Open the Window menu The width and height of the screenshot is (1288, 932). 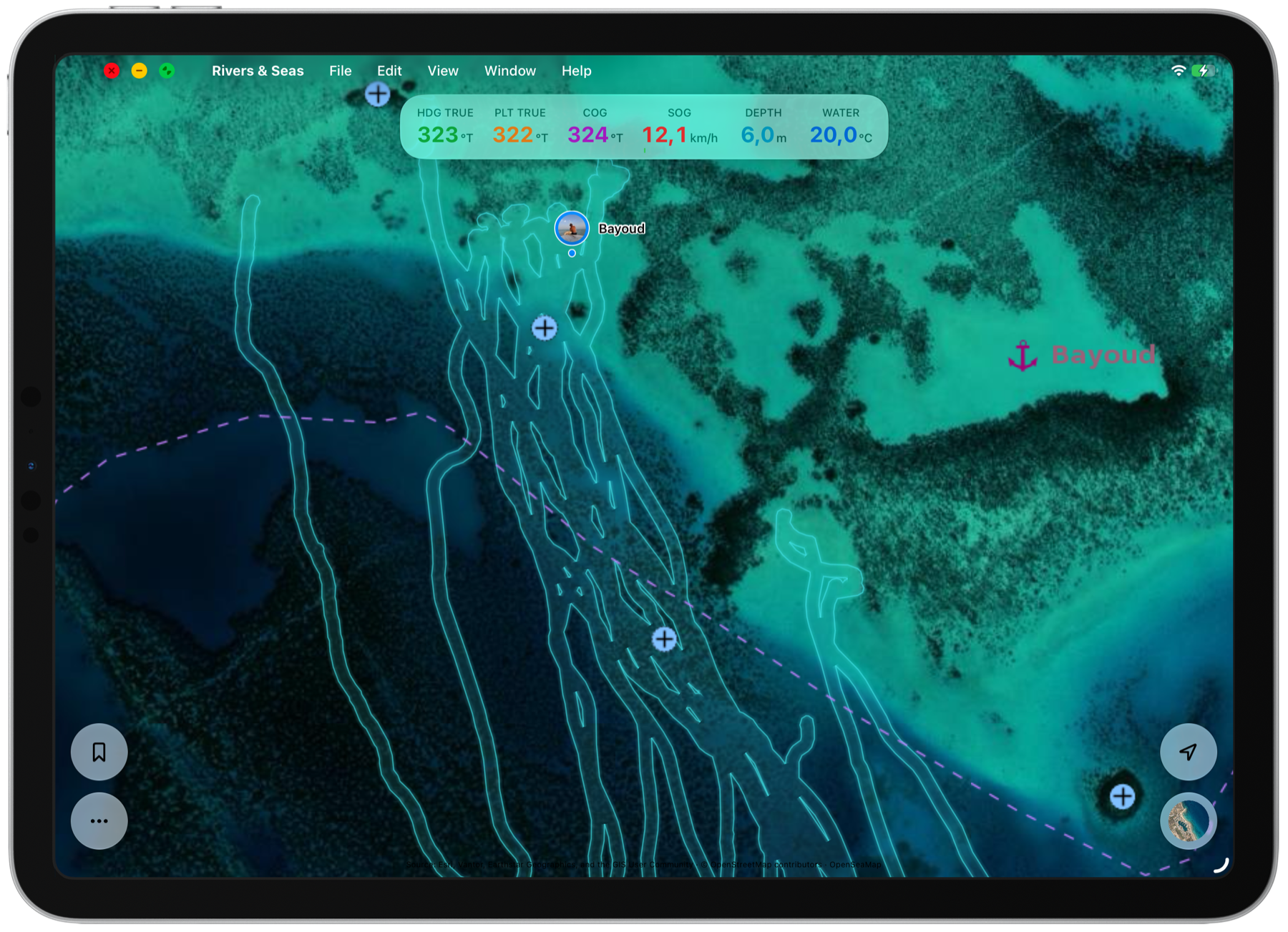tap(510, 71)
